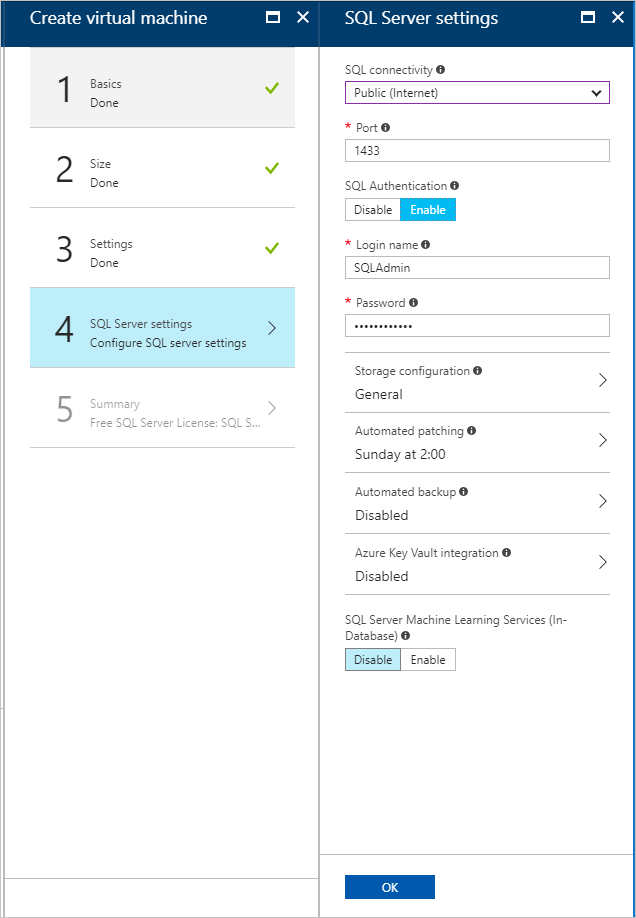Image resolution: width=636 pixels, height=918 pixels.
Task: Click the chevron on SQL Server settings step
Action: [272, 328]
